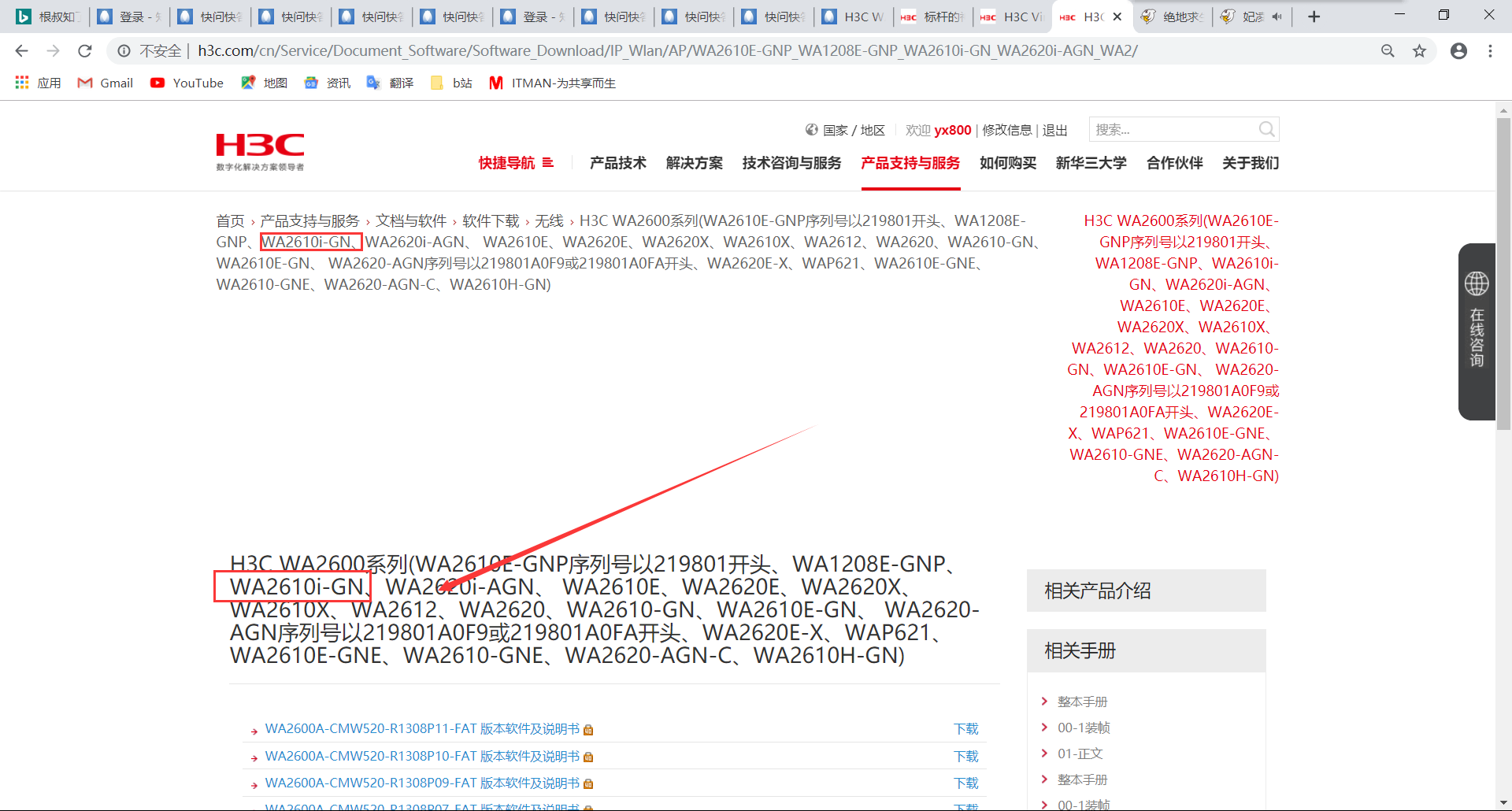Click 下载 for the R1308P10 version
This screenshot has height=811, width=1512.
966,757
